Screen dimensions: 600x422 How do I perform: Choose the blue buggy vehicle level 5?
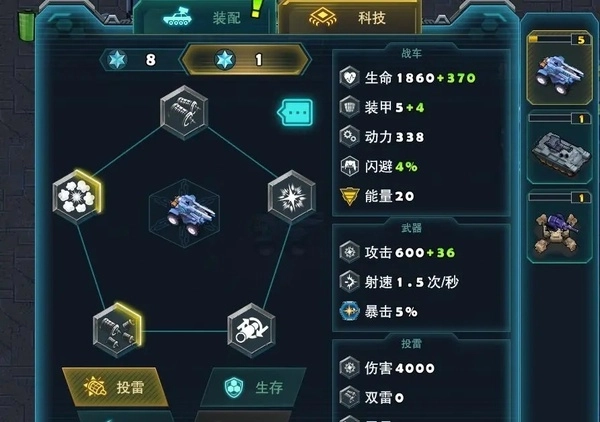pos(559,68)
